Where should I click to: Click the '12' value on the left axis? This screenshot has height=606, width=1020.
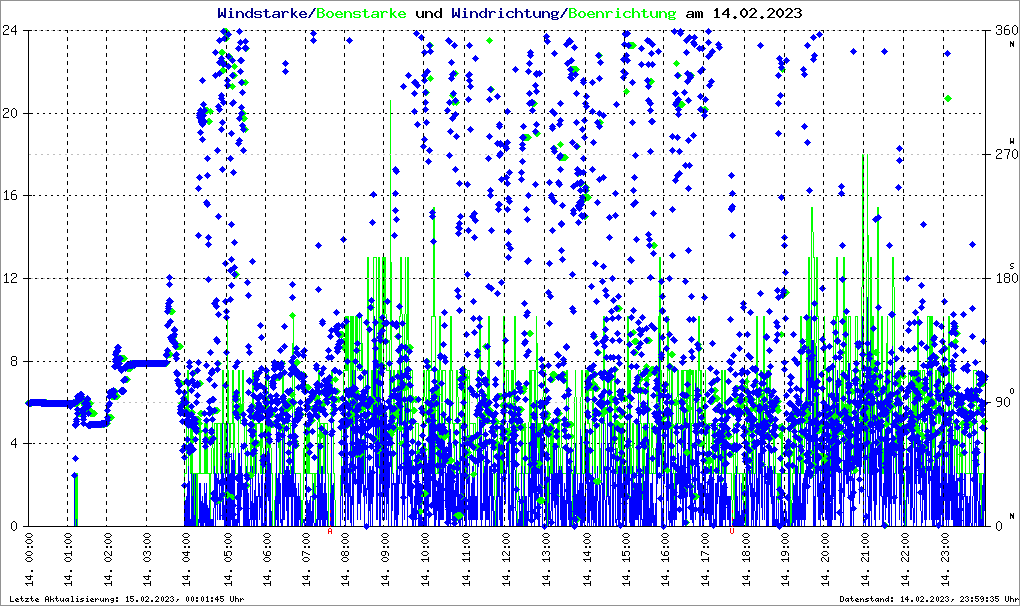(x=10, y=278)
